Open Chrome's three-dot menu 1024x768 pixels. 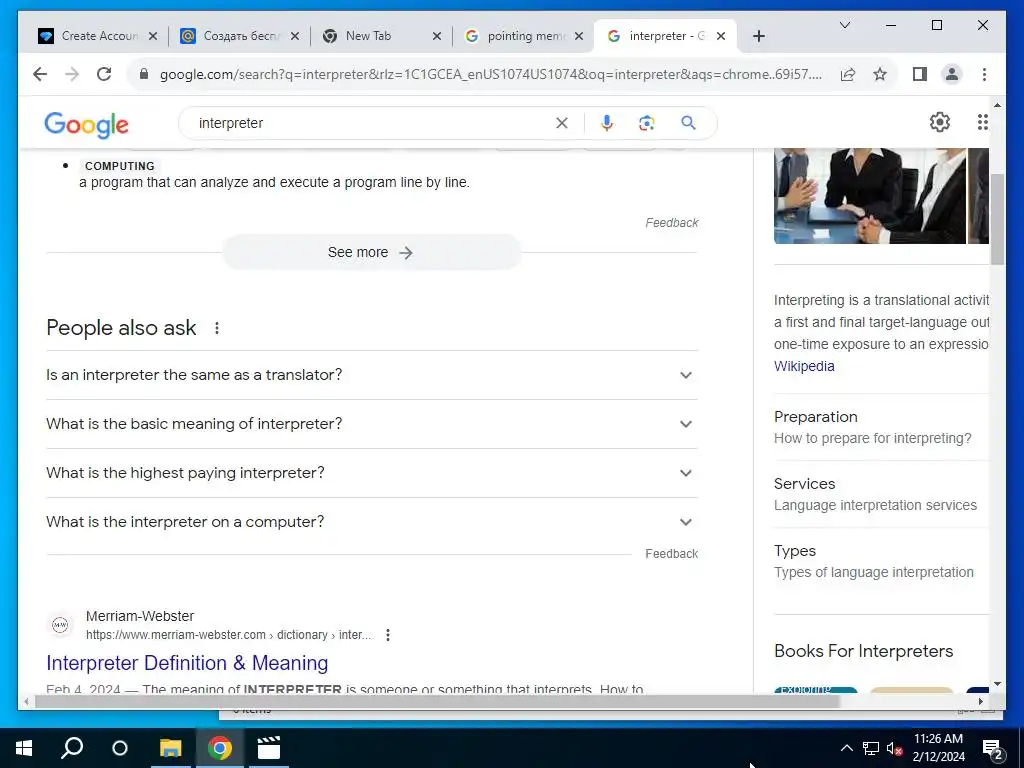[984, 74]
